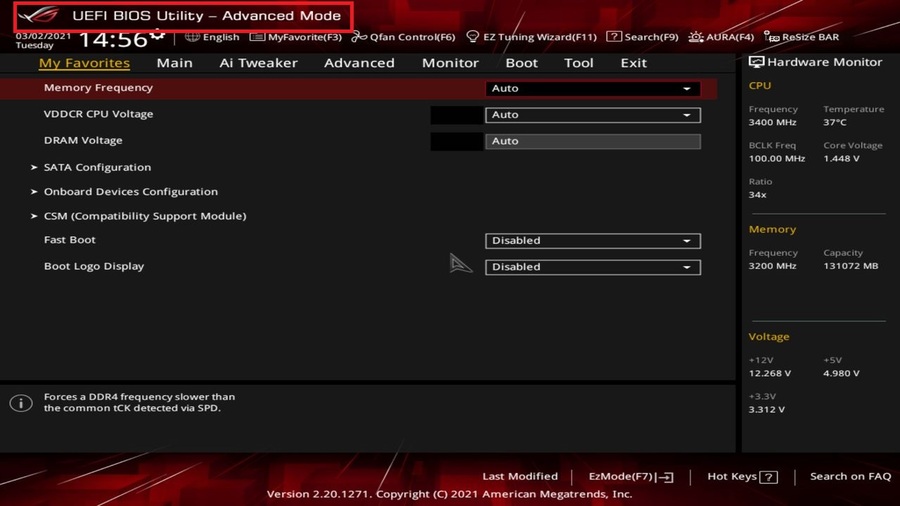The width and height of the screenshot is (900, 506).
Task: Open Qfan Control(F6) fan icon
Action: (359, 37)
